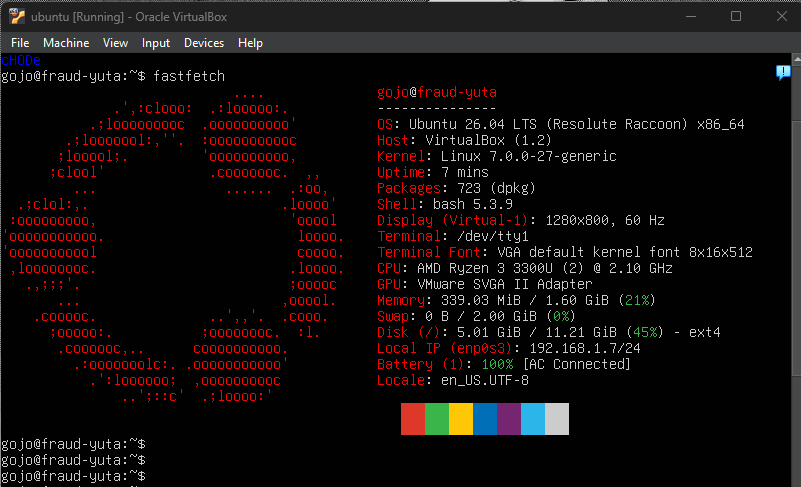Click the red 'gojo@fraud-yuta' header
801x487 pixels.
point(437,92)
